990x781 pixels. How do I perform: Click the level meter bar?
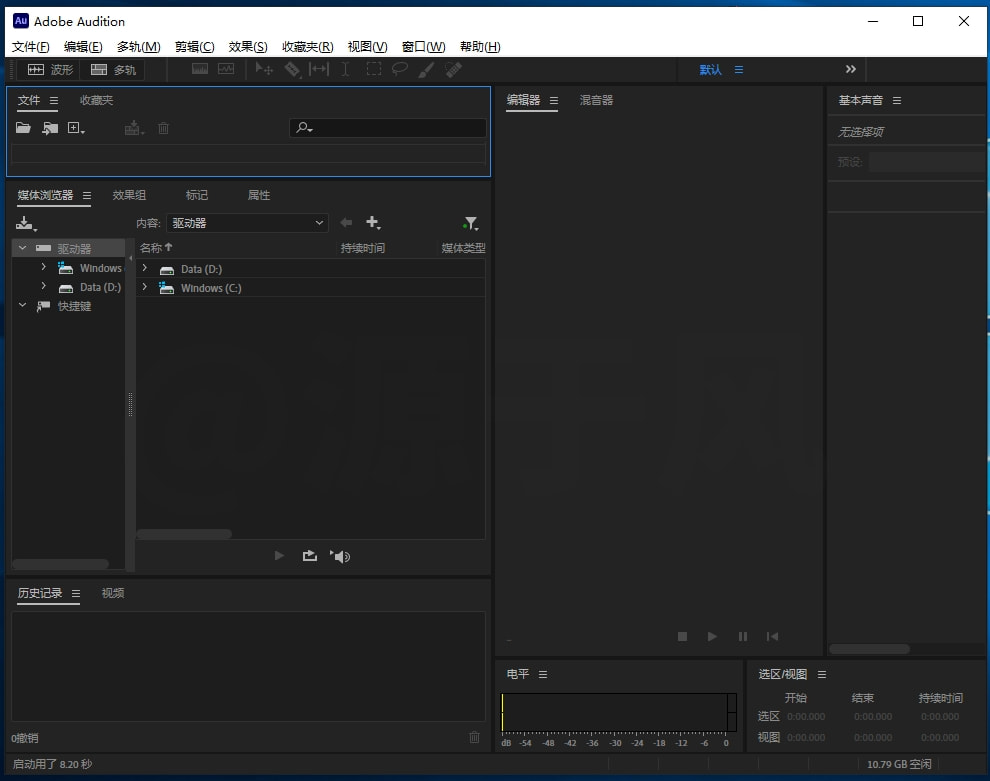pos(619,712)
